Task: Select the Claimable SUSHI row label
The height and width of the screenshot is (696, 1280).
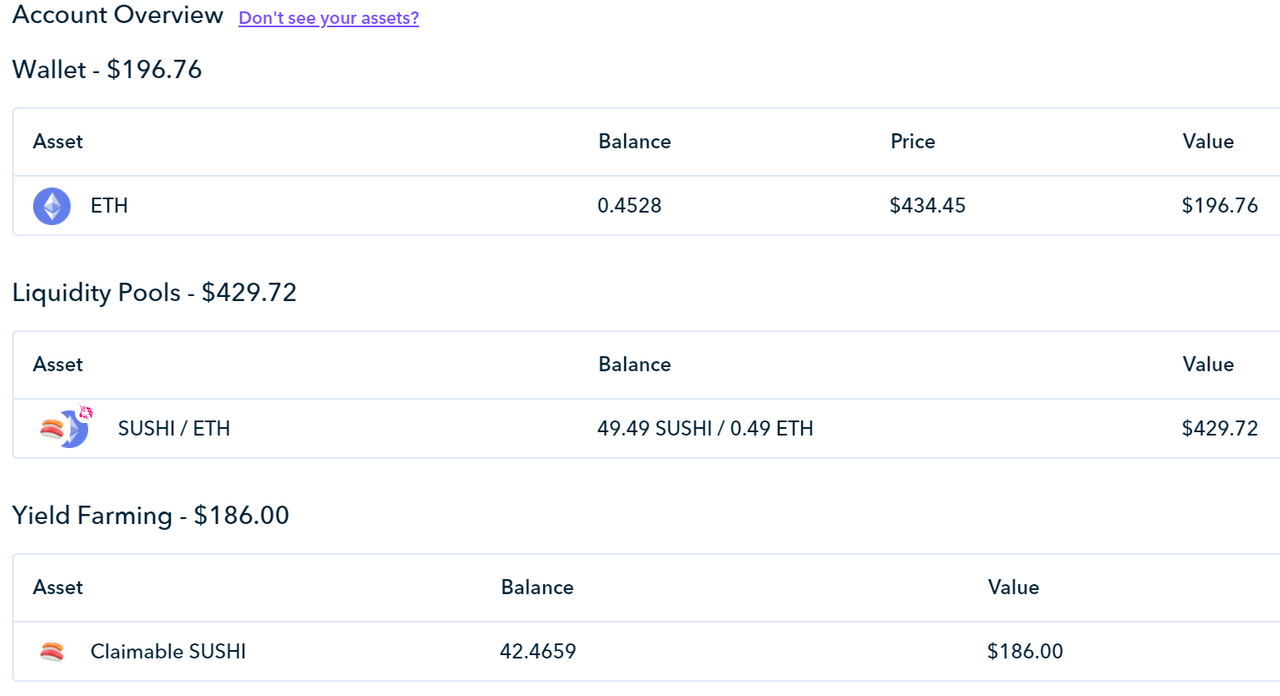Action: coord(168,652)
